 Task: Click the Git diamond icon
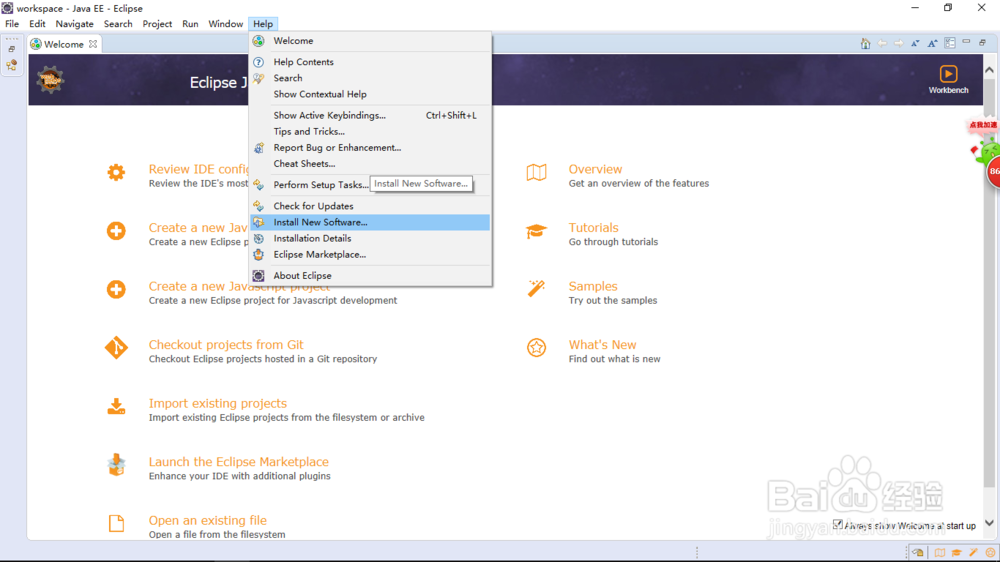coord(116,348)
